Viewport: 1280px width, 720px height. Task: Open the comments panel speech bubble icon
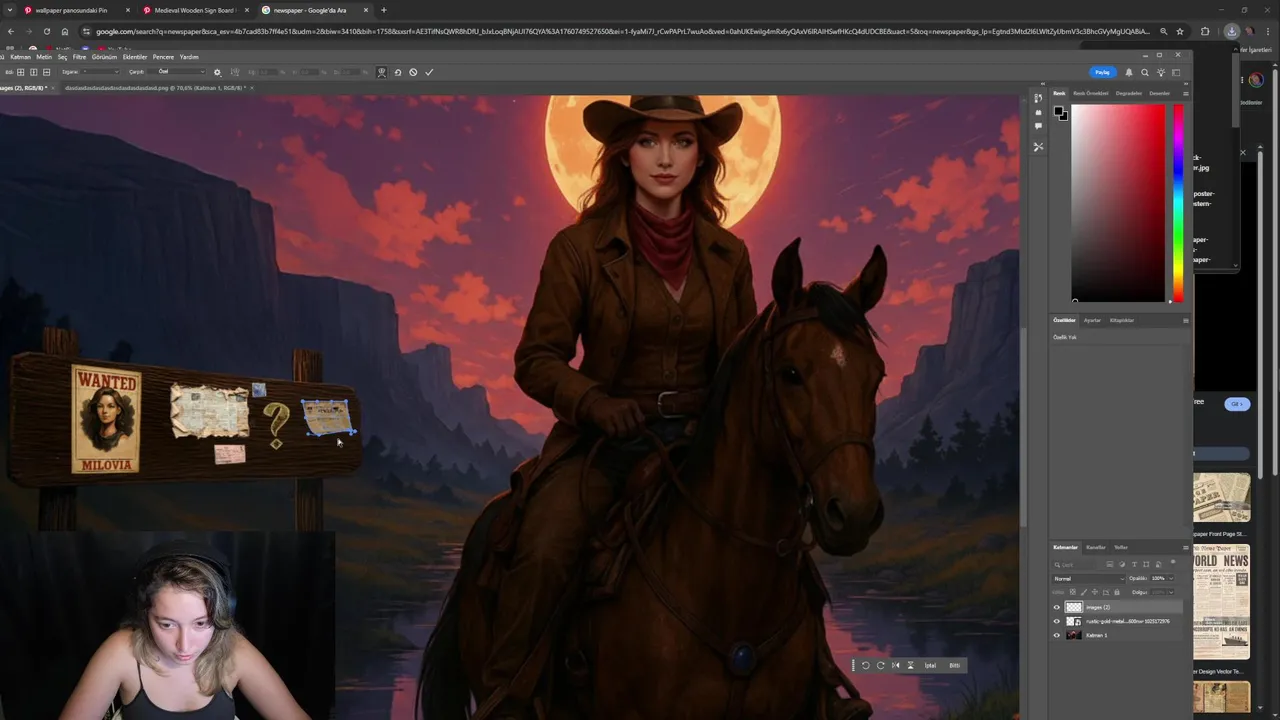click(x=1038, y=126)
